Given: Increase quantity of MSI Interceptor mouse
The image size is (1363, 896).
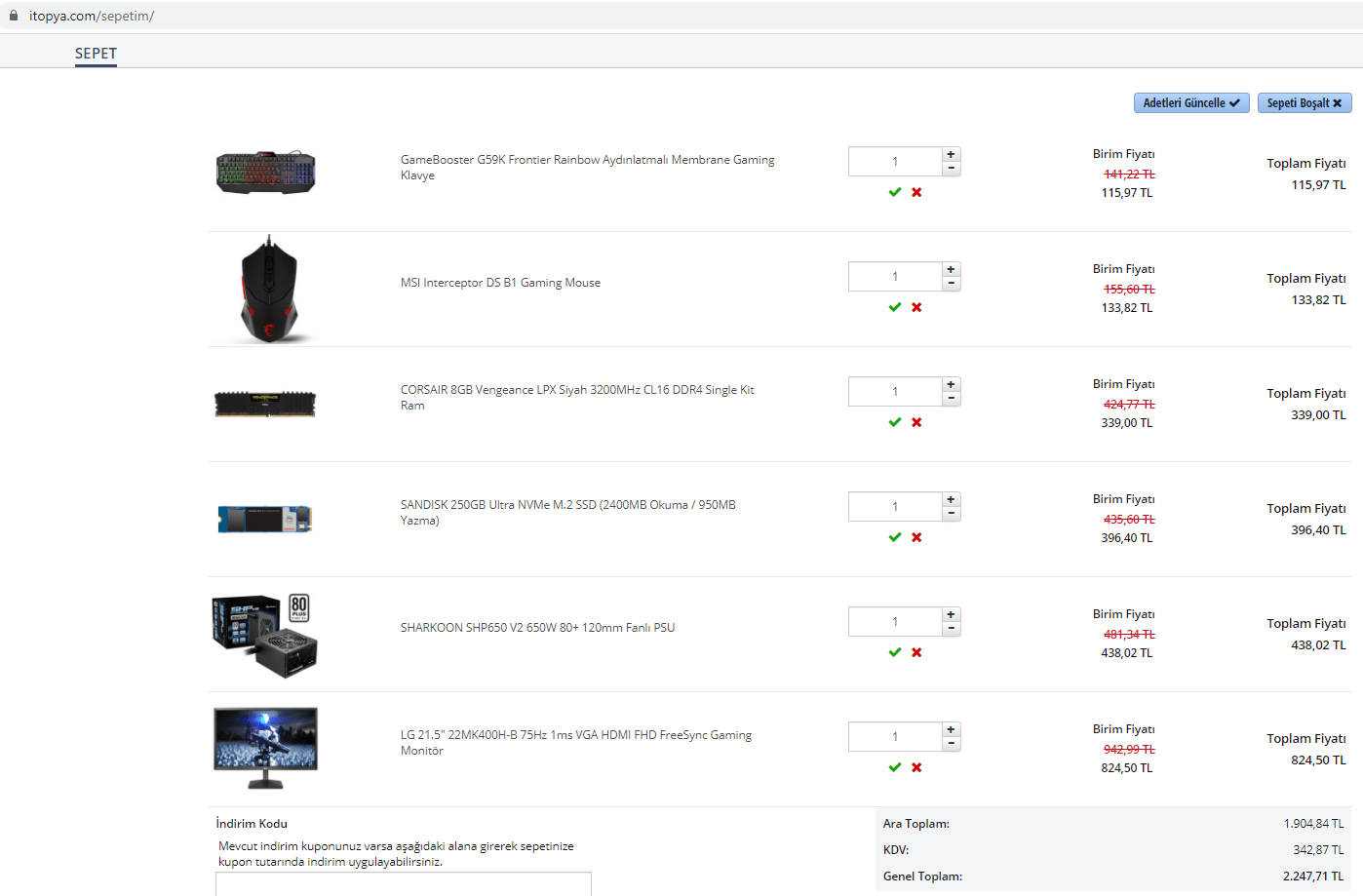Looking at the screenshot, I should coord(952,269).
